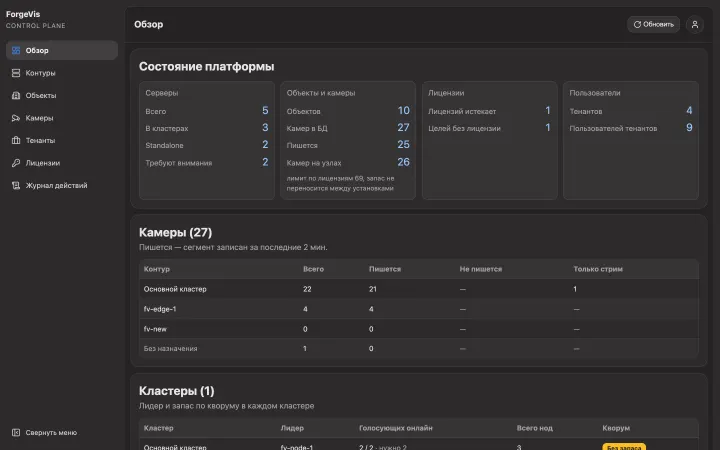
Task: Click the Объекты и камеры card heading
Action: point(321,93)
